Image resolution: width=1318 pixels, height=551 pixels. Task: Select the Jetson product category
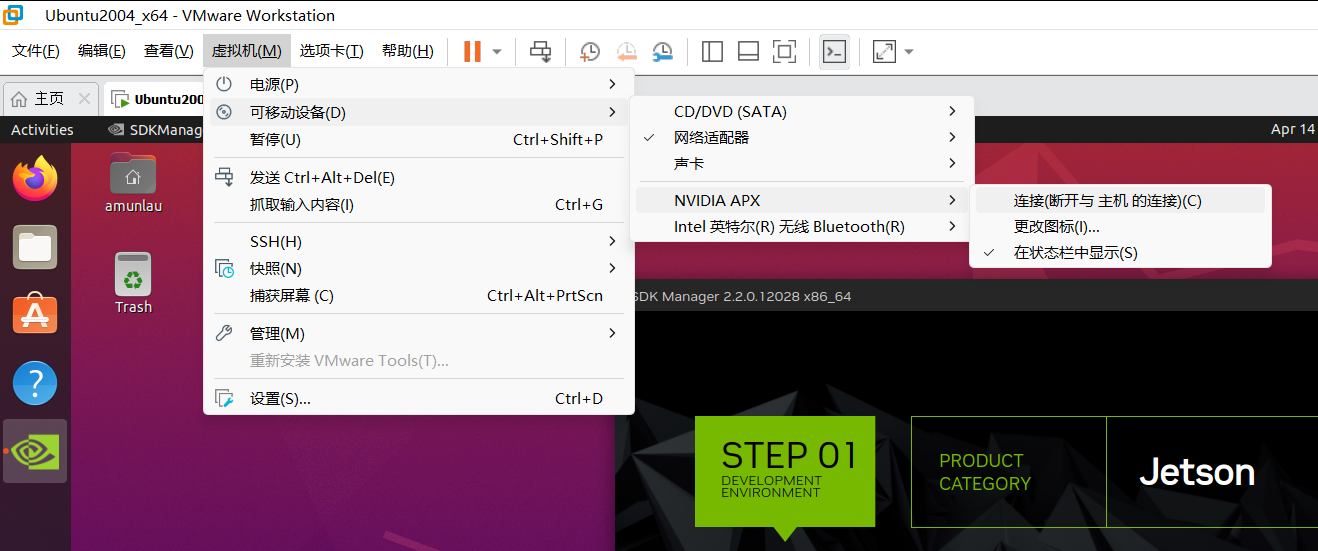(1197, 472)
